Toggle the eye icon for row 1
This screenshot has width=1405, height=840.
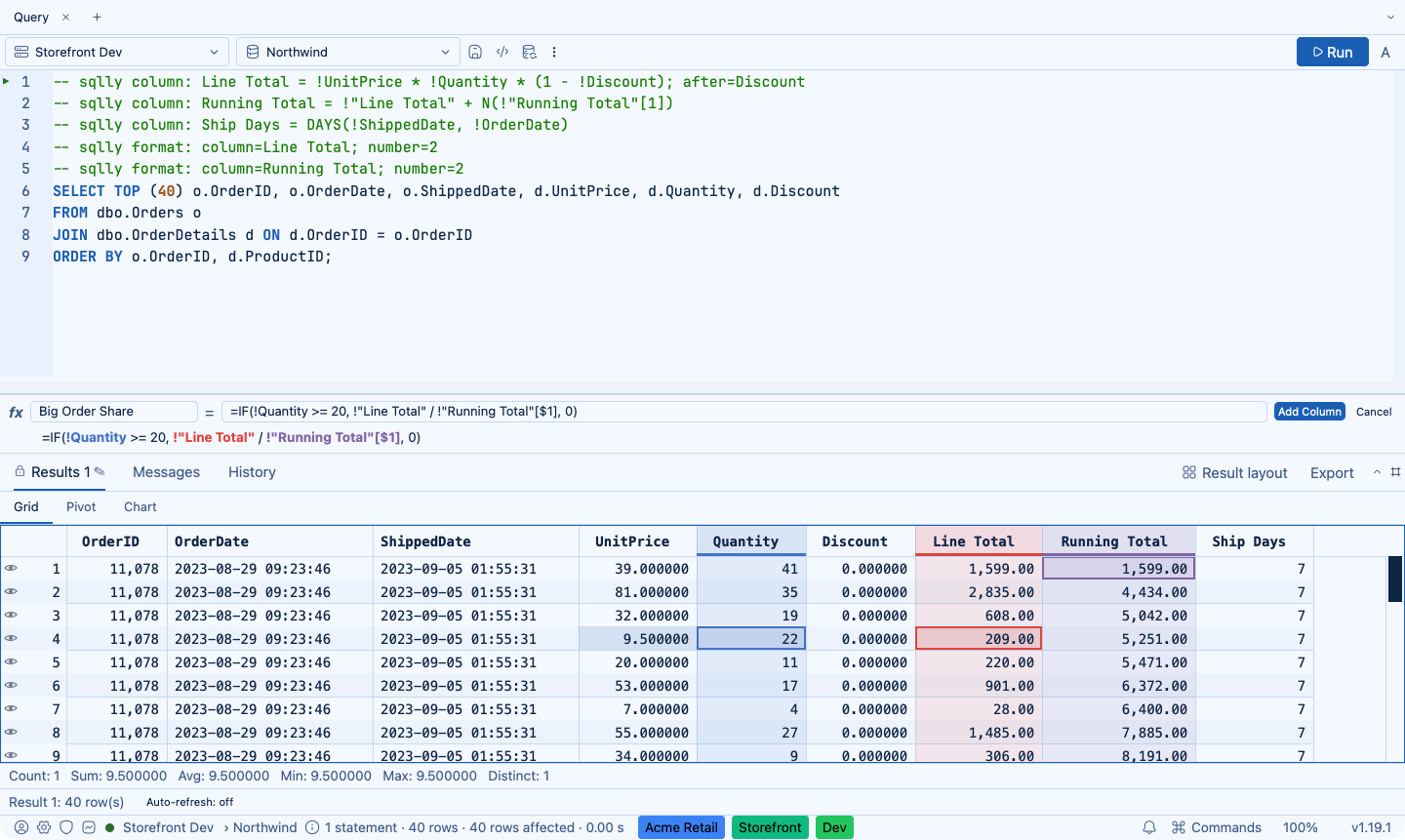click(x=11, y=568)
